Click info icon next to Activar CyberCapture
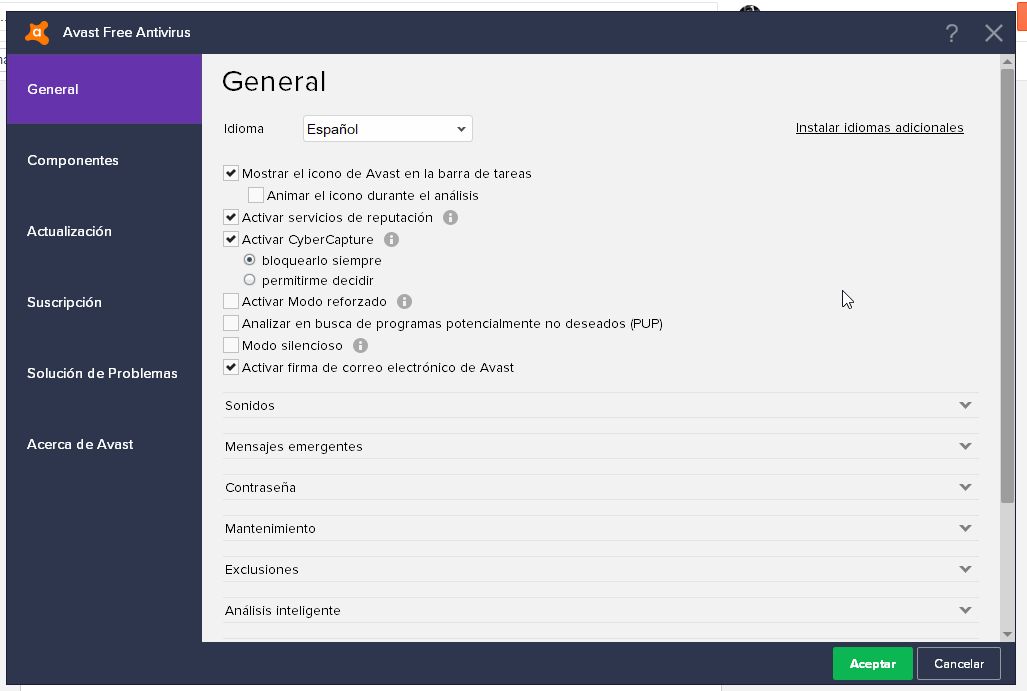 point(391,240)
